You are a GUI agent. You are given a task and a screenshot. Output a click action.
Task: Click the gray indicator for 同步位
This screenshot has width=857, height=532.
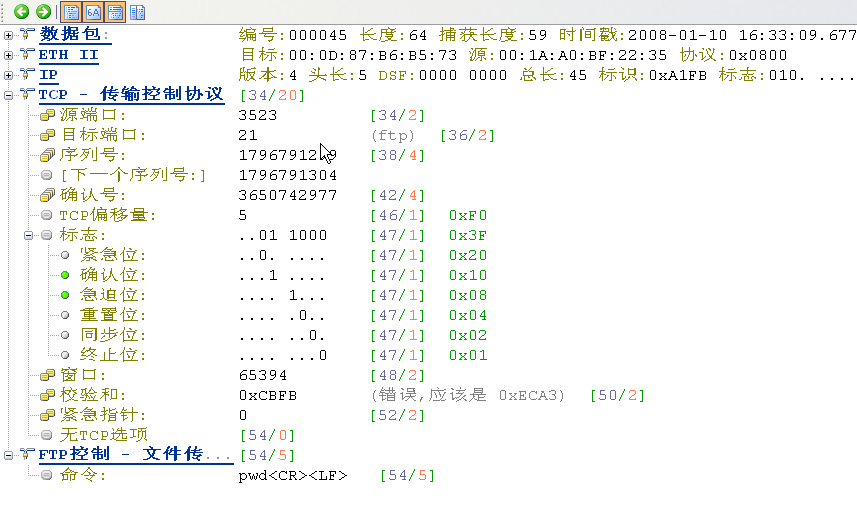[66, 335]
